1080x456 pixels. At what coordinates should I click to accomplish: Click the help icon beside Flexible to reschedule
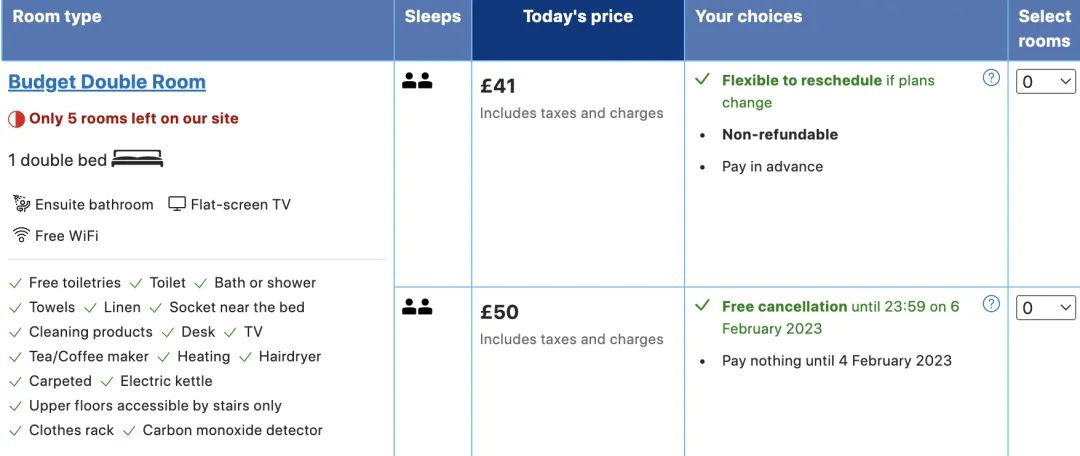(990, 78)
